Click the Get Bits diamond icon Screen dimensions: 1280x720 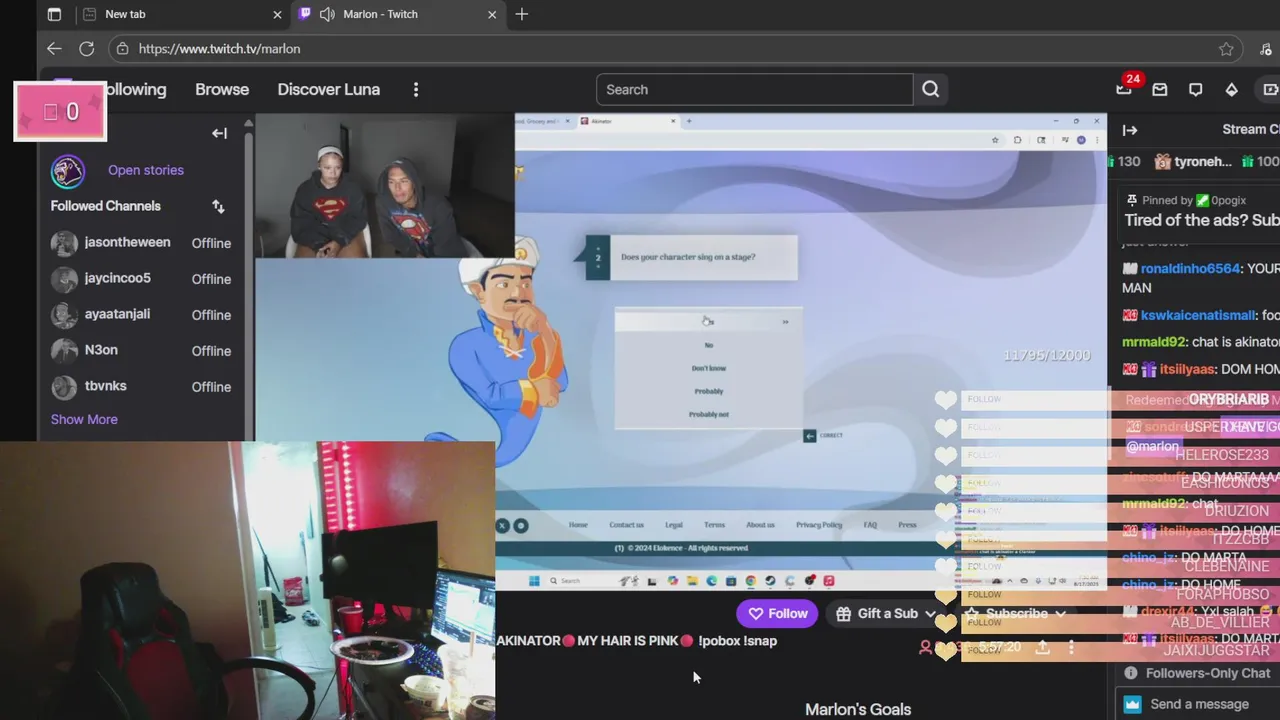pos(1232,89)
